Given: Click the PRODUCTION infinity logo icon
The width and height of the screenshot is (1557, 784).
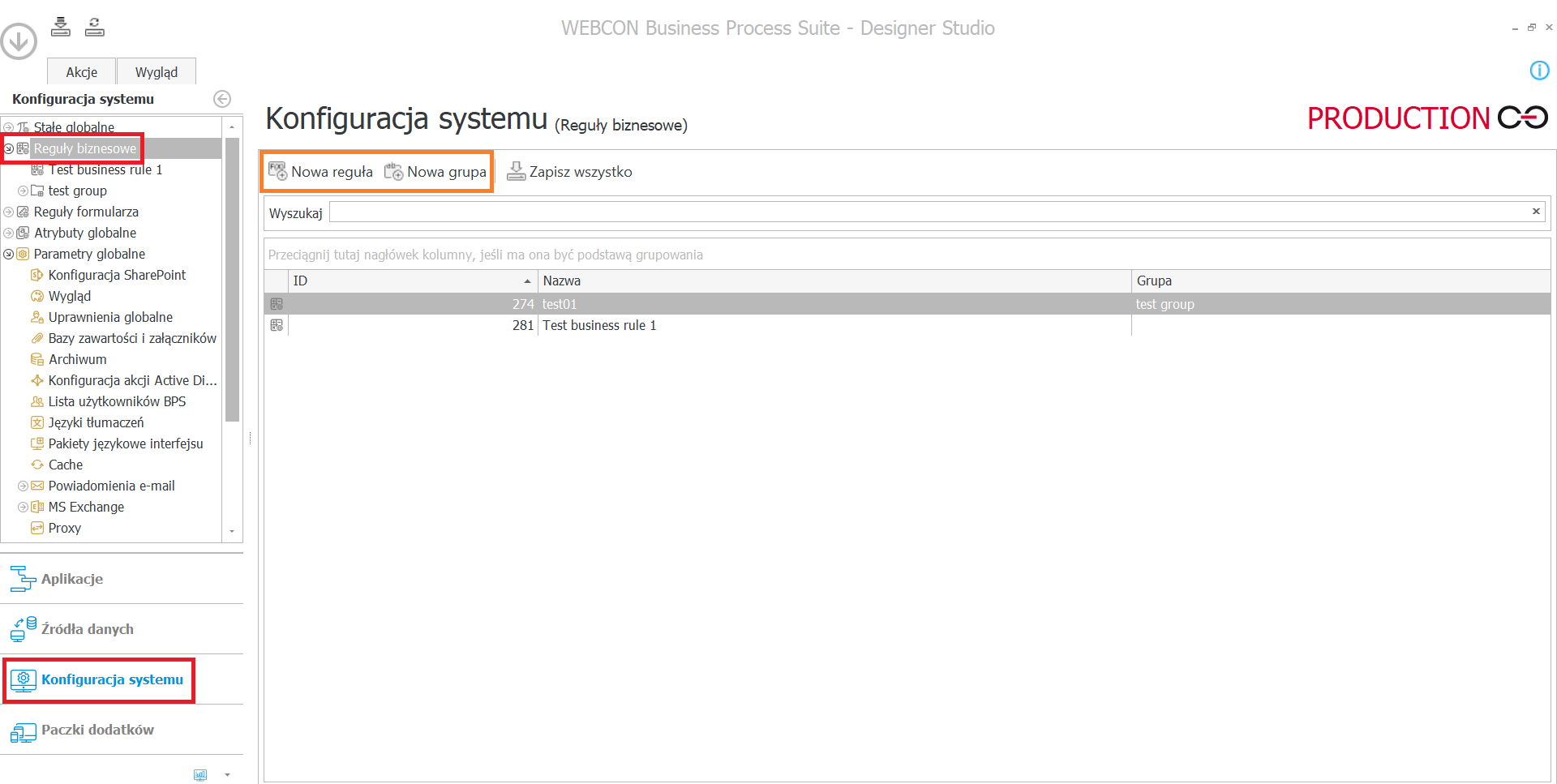Looking at the screenshot, I should coord(1523,118).
